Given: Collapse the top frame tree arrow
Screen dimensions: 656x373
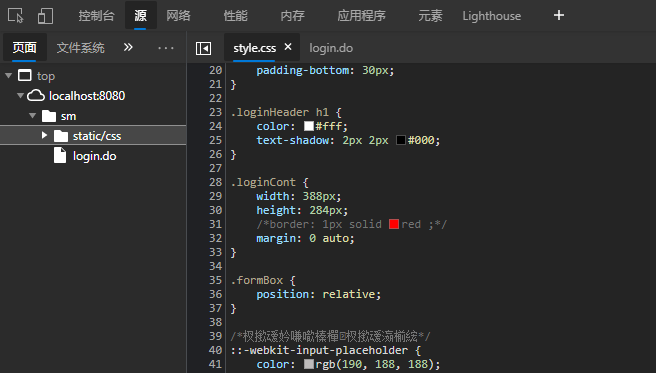Looking at the screenshot, I should [x=8, y=76].
